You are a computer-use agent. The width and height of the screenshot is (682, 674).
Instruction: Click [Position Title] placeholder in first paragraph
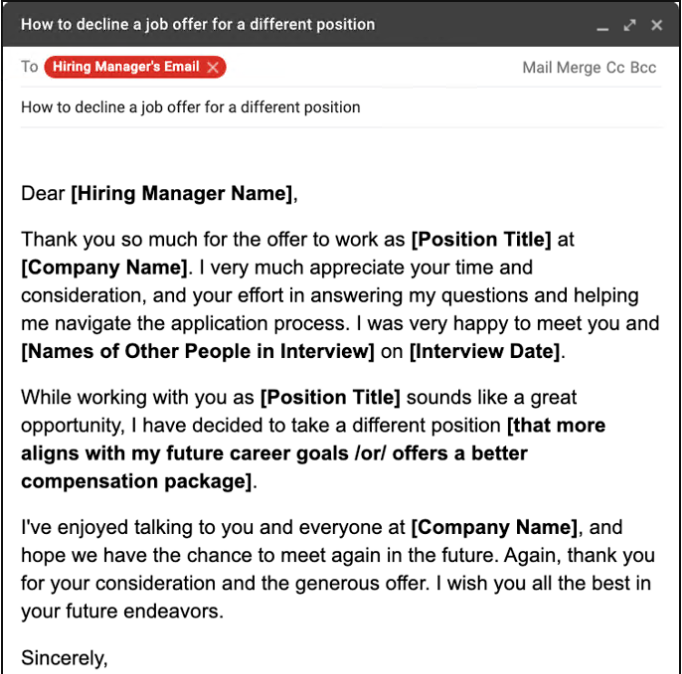pos(481,240)
